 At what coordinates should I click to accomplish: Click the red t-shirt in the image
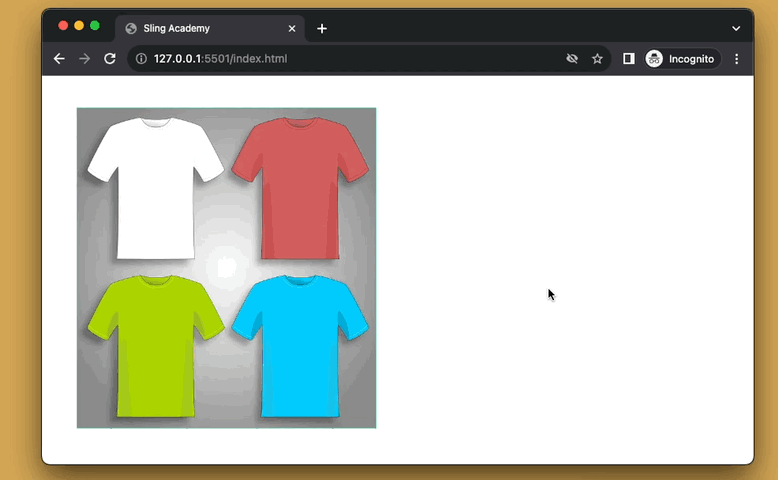[300, 189]
